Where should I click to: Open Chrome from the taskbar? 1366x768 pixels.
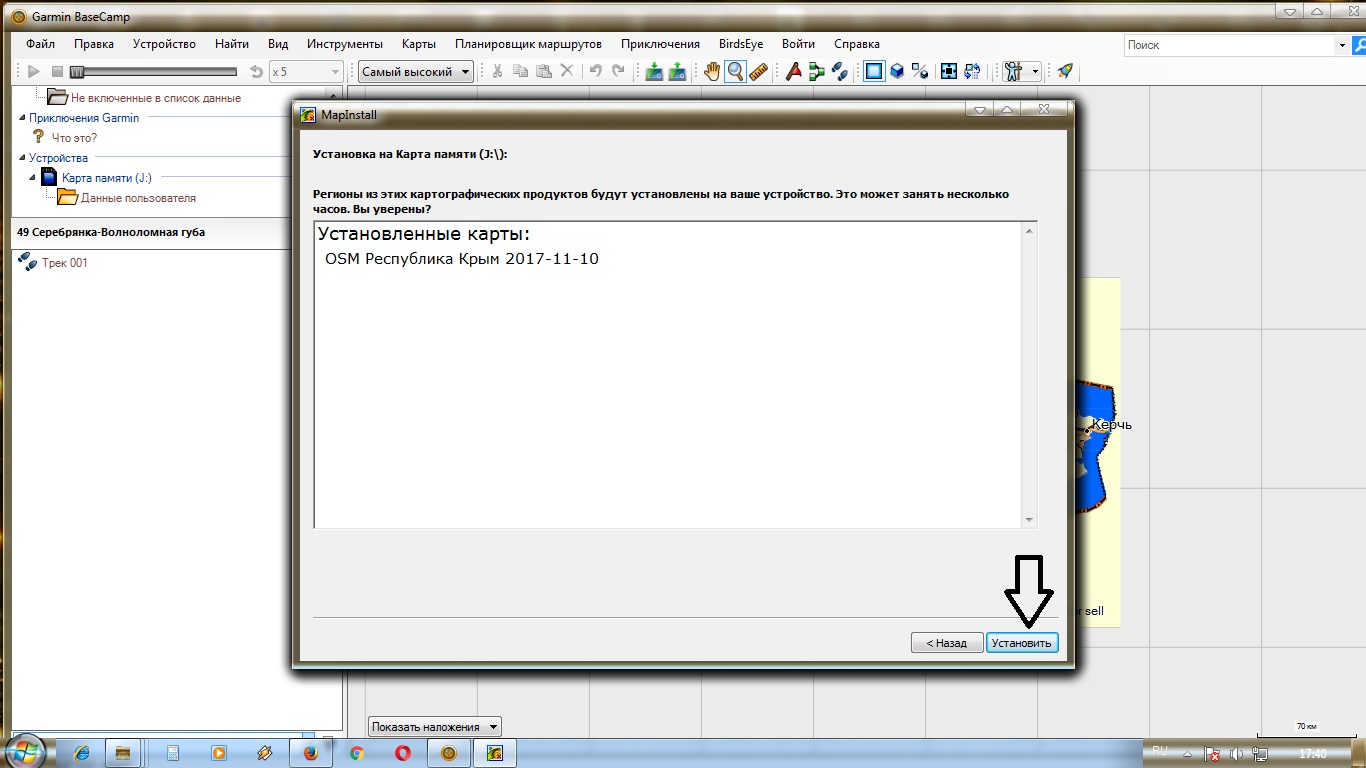[x=357, y=753]
